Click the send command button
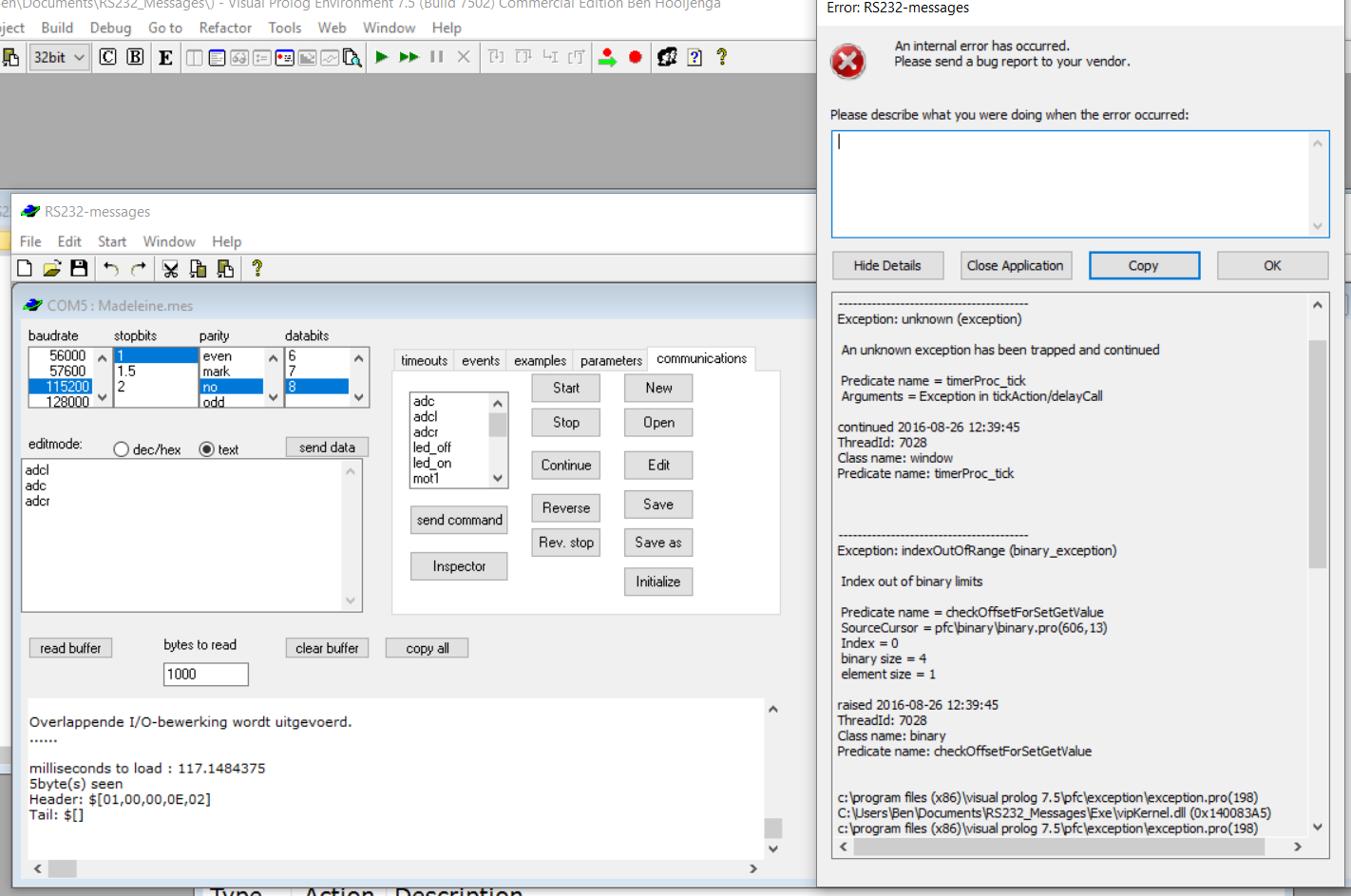This screenshot has height=896, width=1351. 459,520
